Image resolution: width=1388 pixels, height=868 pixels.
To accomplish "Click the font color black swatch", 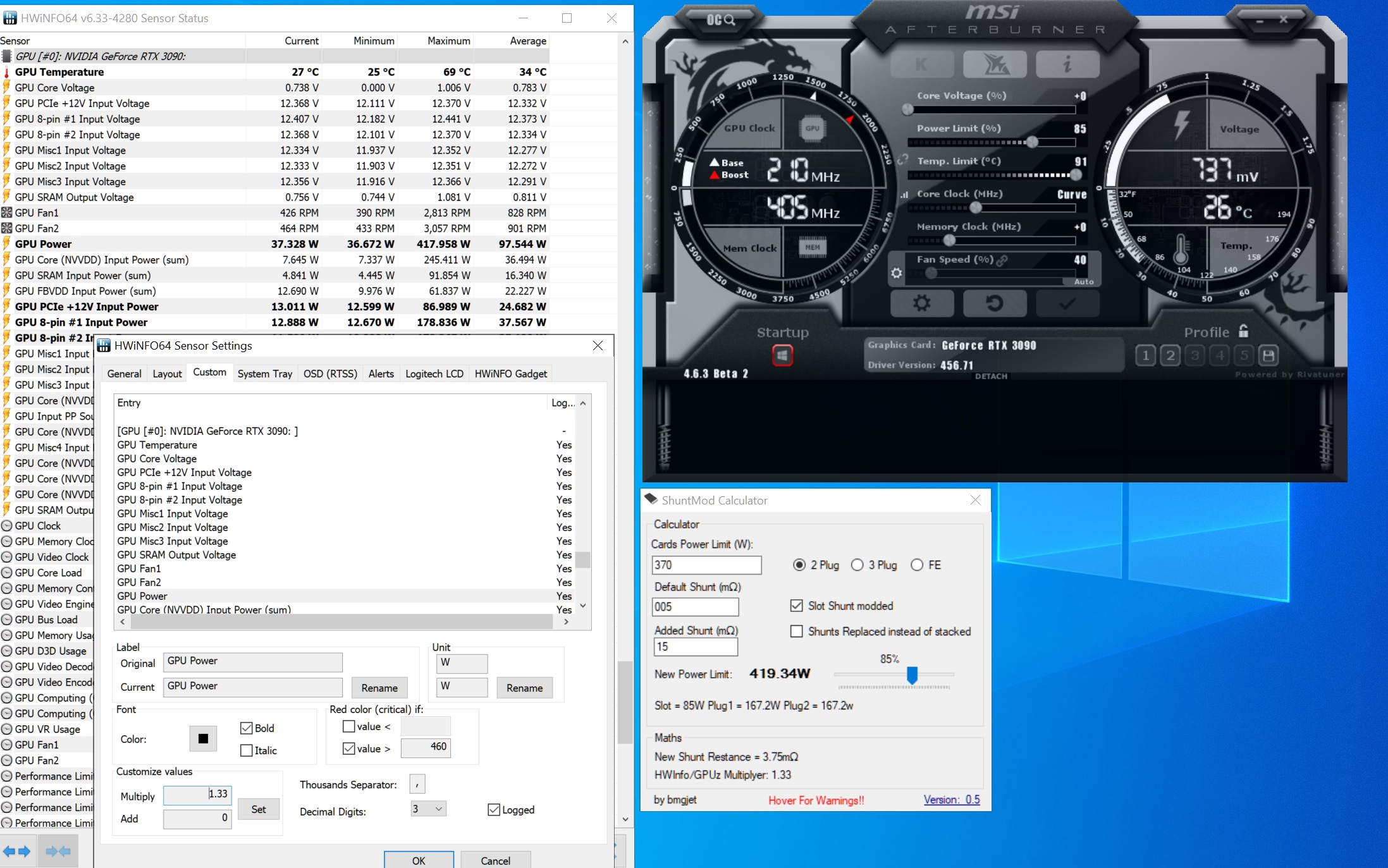I will point(203,738).
